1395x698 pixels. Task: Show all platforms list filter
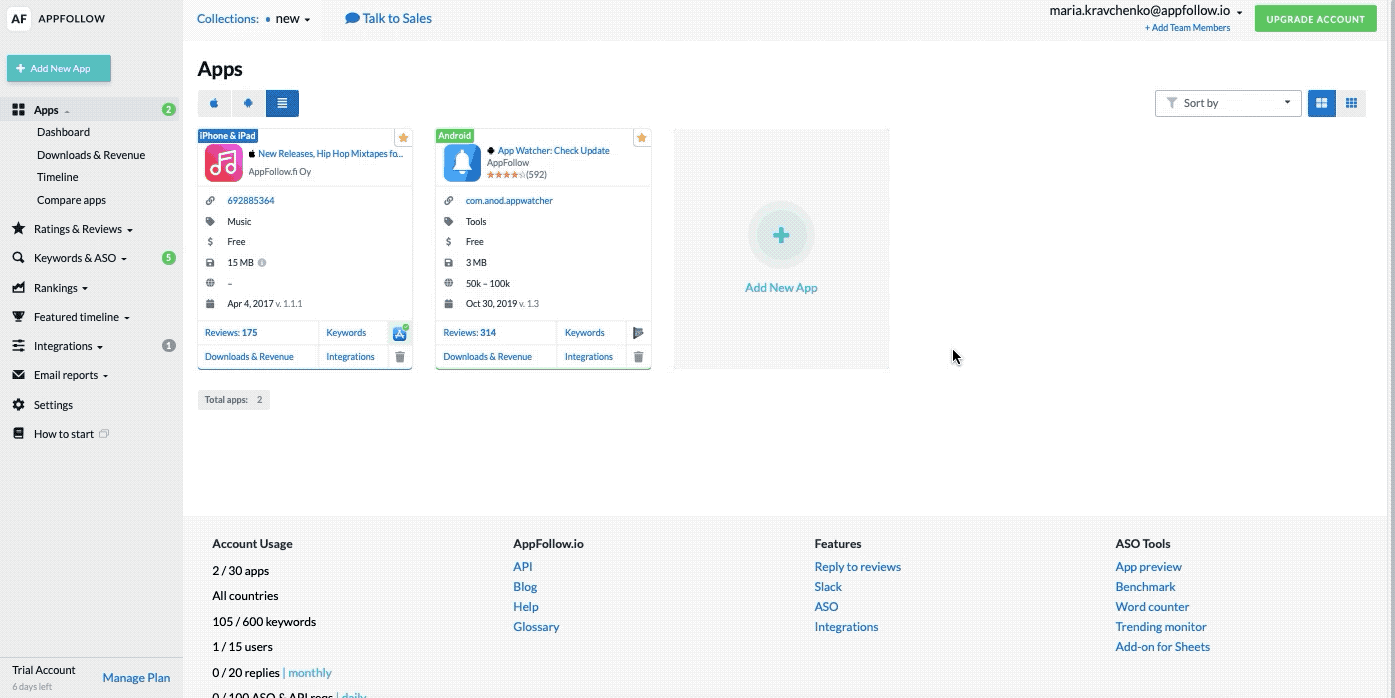pyautogui.click(x=282, y=103)
